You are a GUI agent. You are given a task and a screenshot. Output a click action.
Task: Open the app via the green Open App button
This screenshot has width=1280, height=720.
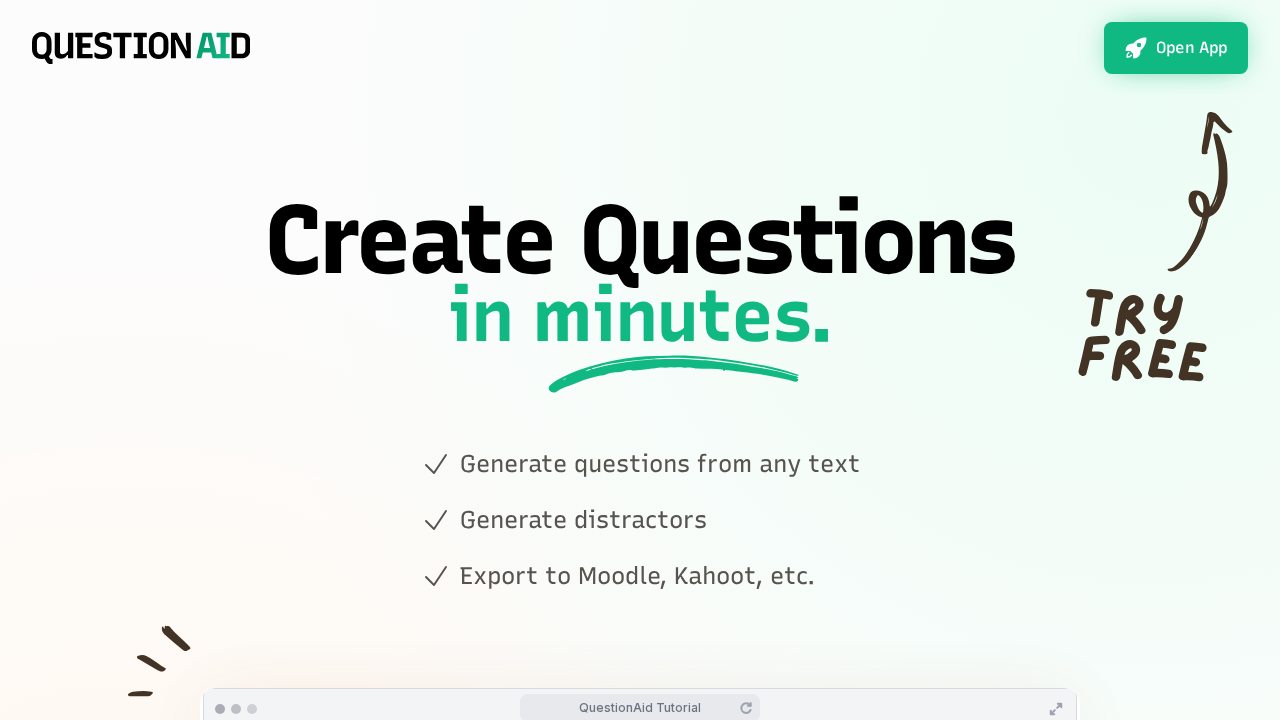tap(1176, 48)
